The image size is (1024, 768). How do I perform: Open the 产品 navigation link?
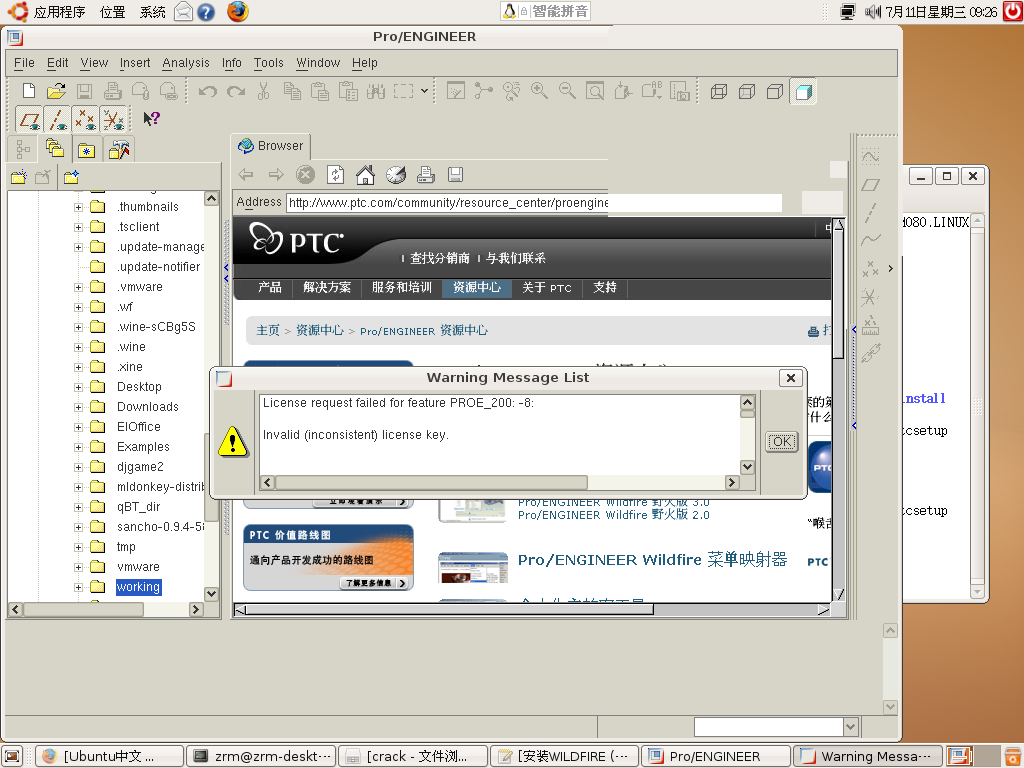(x=269, y=288)
